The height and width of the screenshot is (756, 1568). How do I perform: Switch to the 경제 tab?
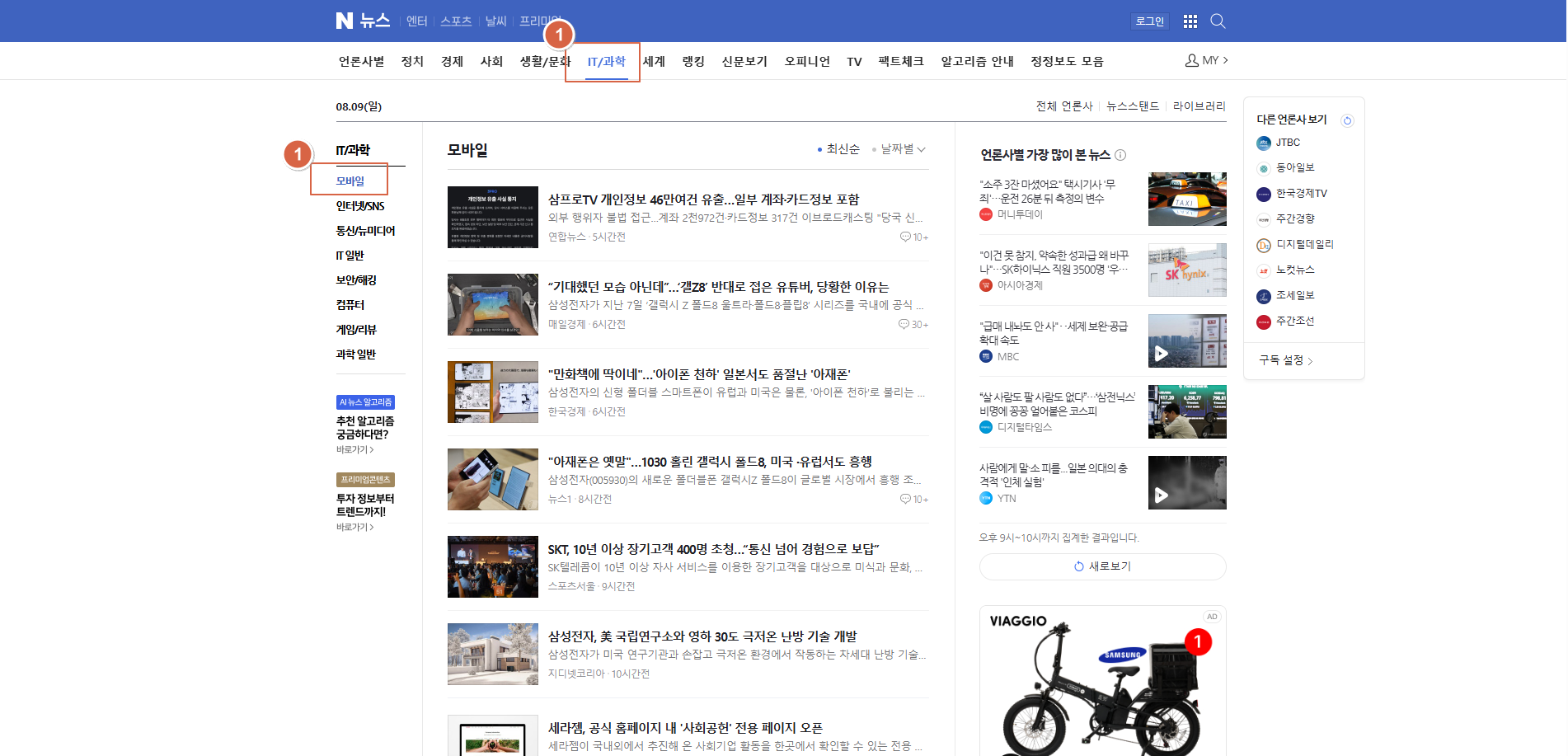(452, 62)
